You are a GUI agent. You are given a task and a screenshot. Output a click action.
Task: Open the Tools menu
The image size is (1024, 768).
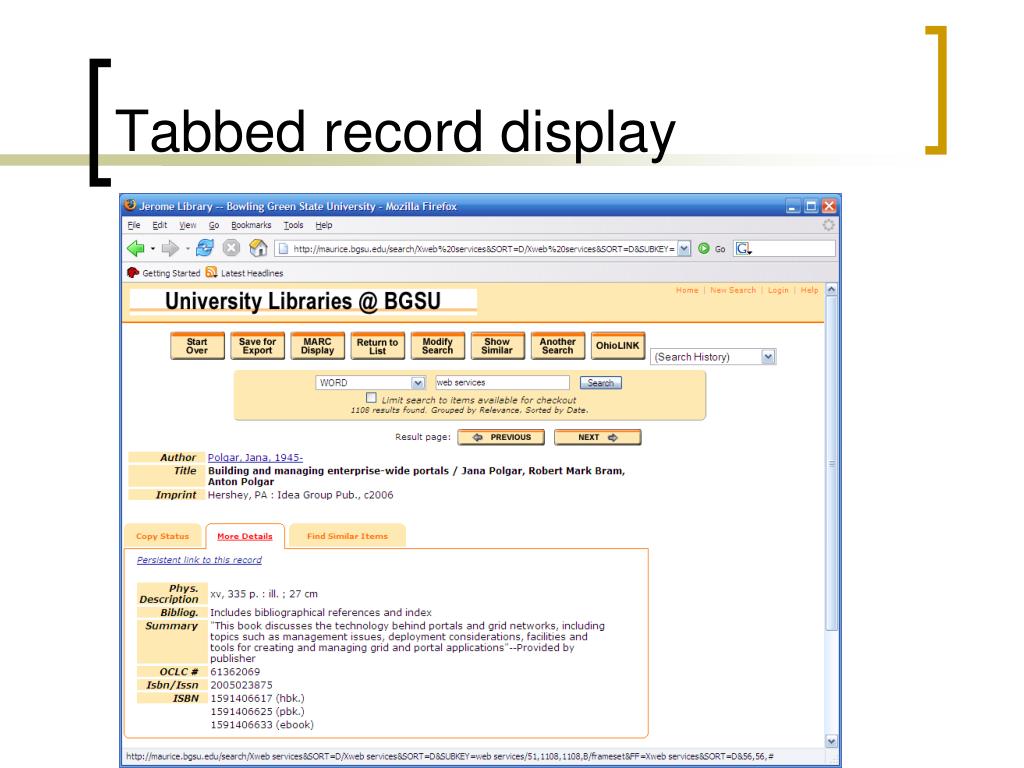tap(293, 225)
